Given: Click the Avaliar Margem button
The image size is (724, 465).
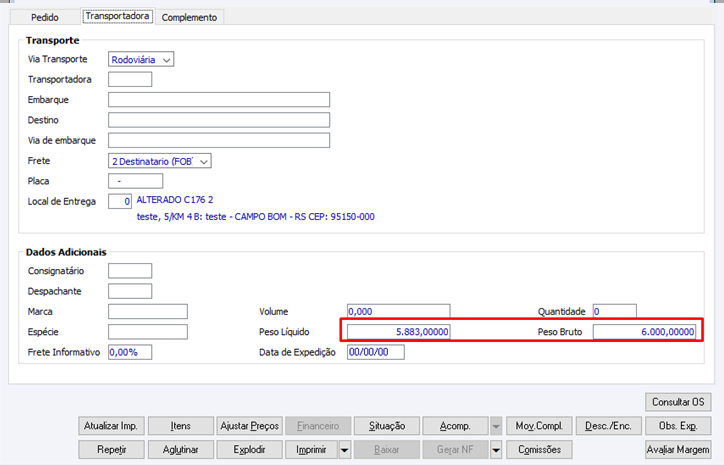Looking at the screenshot, I should [x=678, y=449].
